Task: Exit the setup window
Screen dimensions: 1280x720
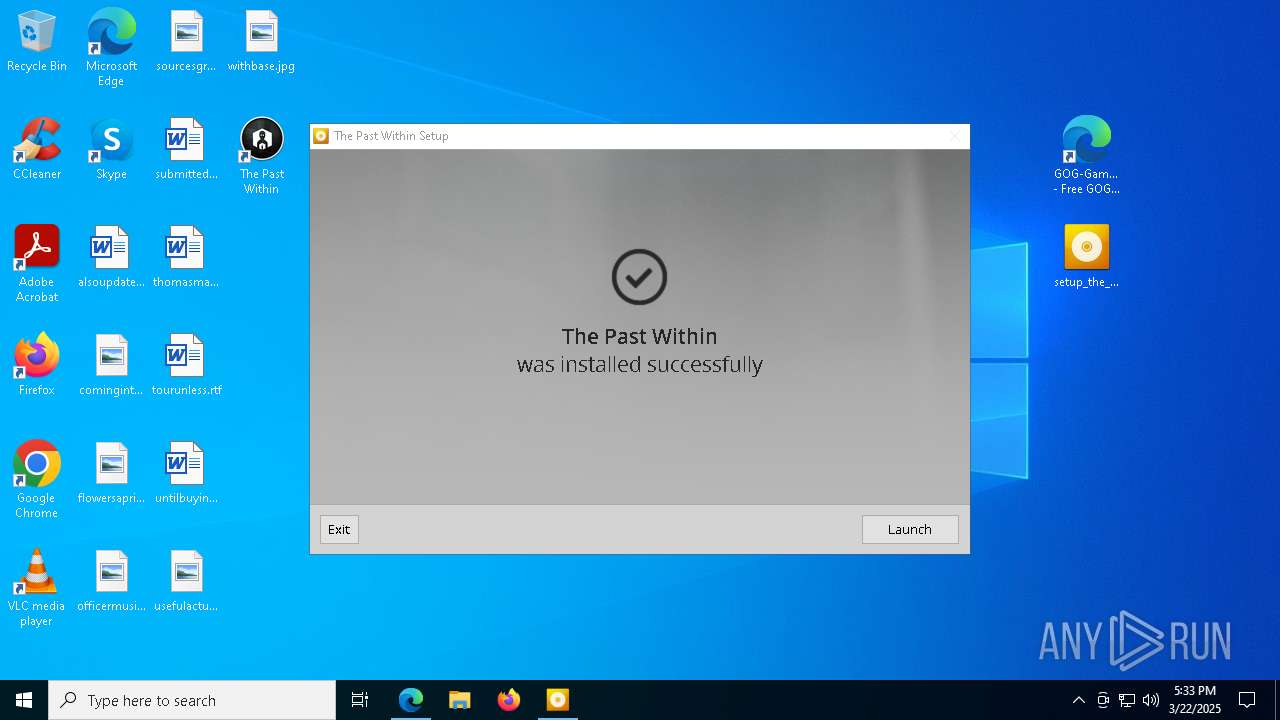Action: [339, 529]
